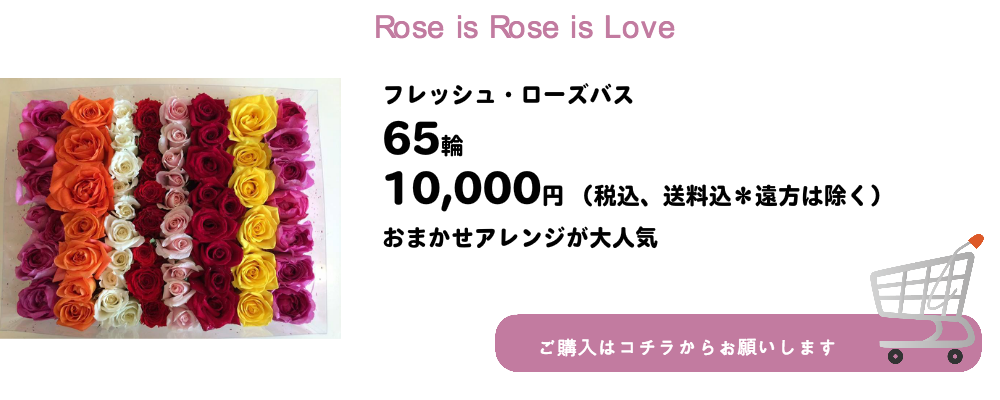Click the yellow rose column in the photo
This screenshot has height=400, width=1000.
tap(250, 210)
